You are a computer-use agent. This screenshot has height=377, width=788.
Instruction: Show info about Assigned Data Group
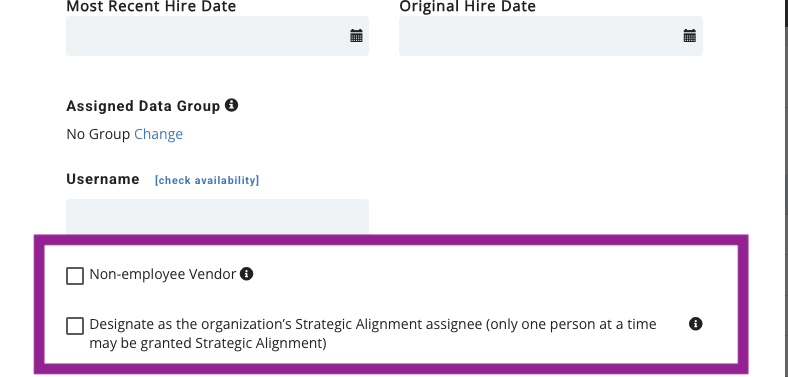click(231, 105)
